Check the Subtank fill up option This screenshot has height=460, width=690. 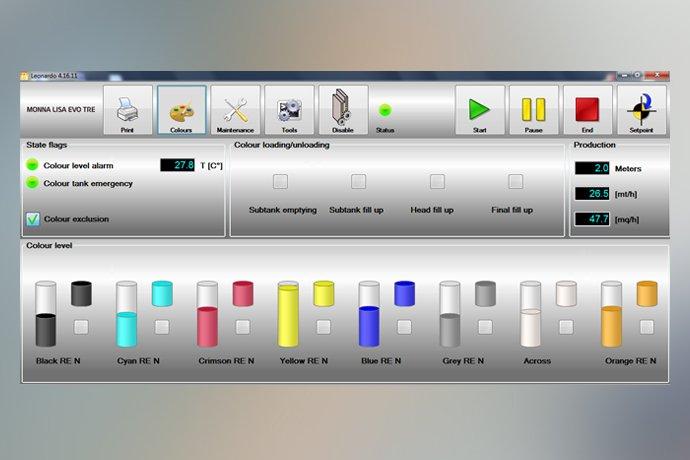tap(358, 182)
